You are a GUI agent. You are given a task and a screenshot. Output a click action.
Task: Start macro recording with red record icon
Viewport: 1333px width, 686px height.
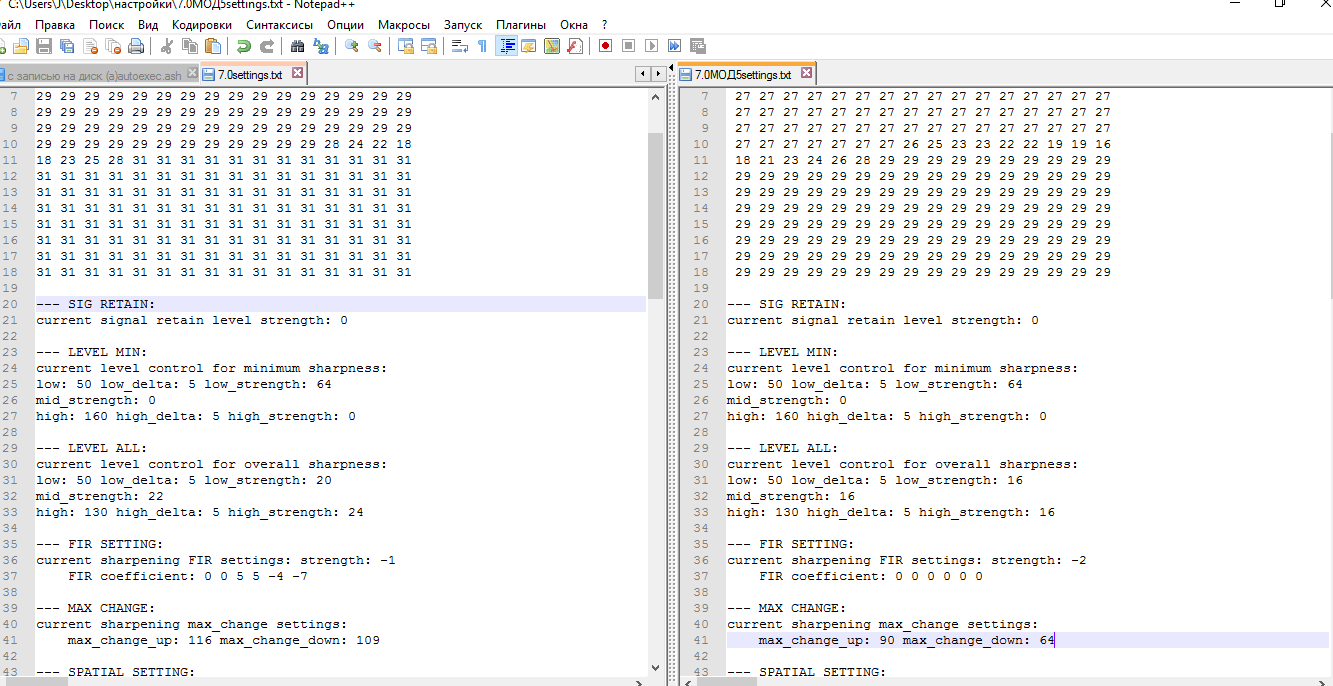point(605,46)
